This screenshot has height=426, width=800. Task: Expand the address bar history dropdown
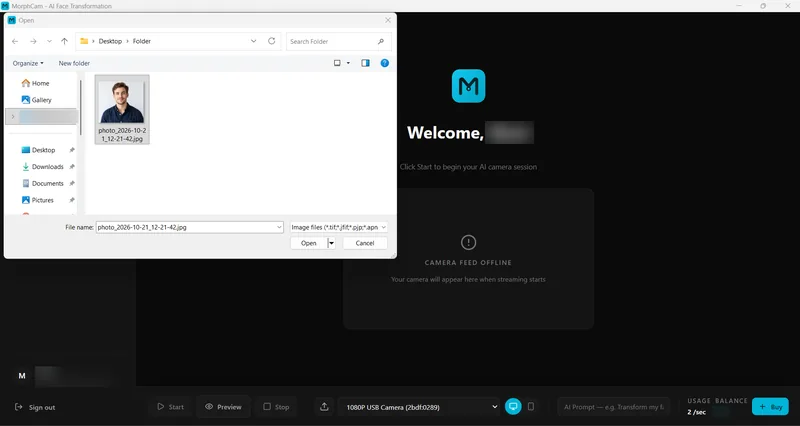pos(254,41)
